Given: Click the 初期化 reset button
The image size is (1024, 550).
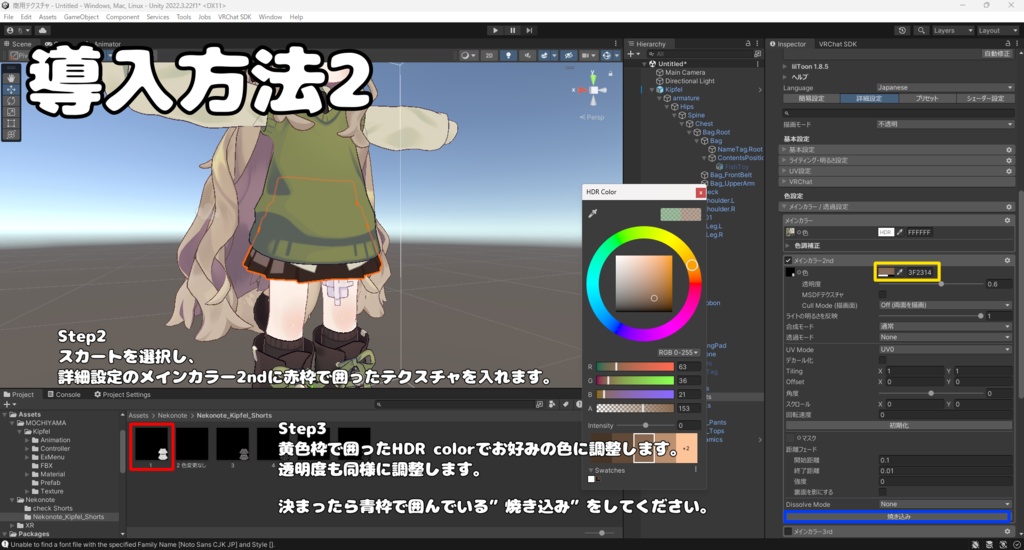Looking at the screenshot, I should 898,425.
